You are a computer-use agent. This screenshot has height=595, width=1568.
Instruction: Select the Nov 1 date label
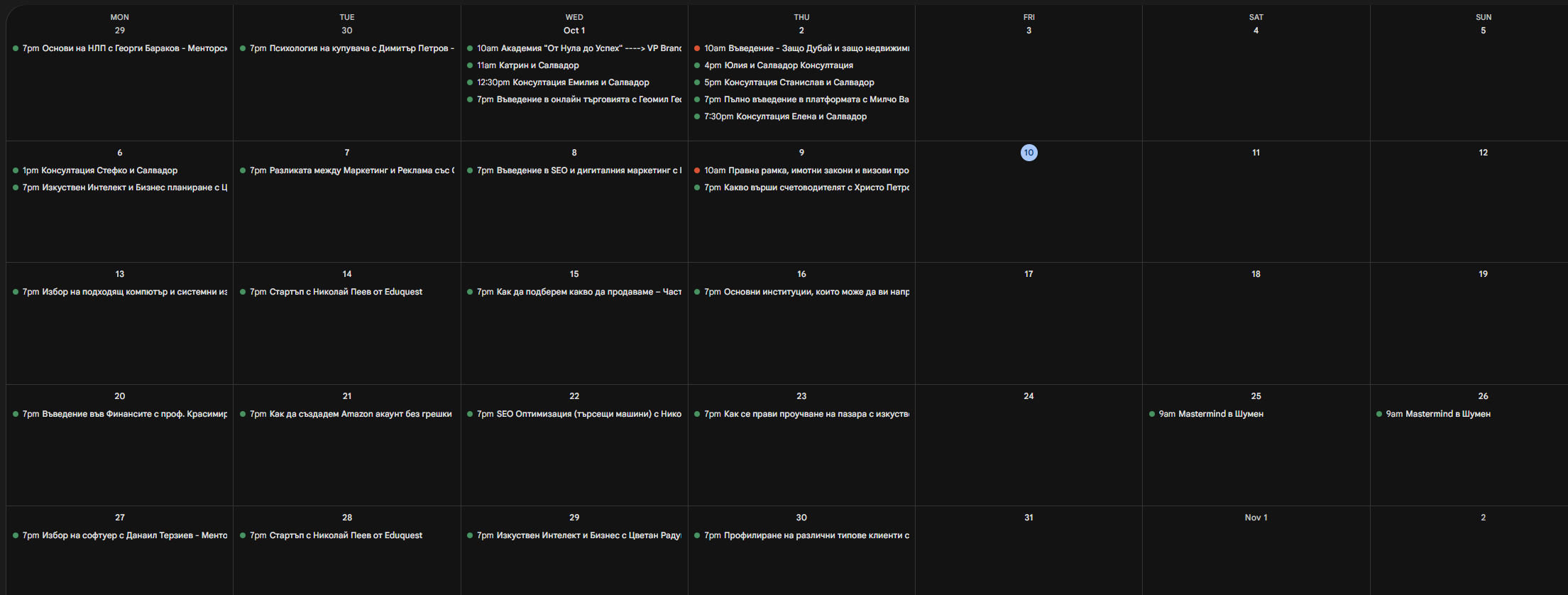coord(1256,518)
